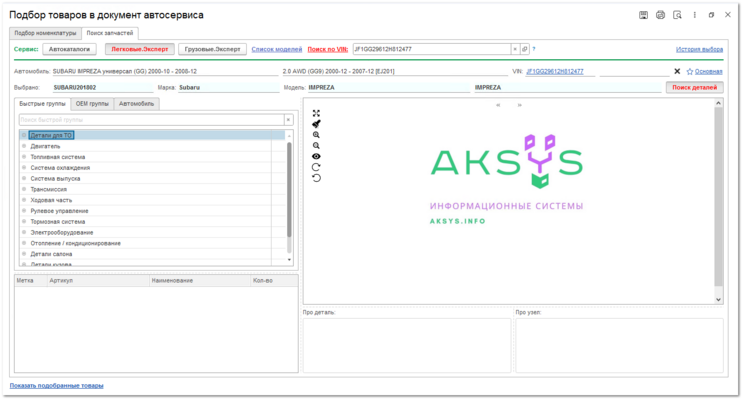Focus the quick group search field
743x400 pixels.
click(152, 120)
